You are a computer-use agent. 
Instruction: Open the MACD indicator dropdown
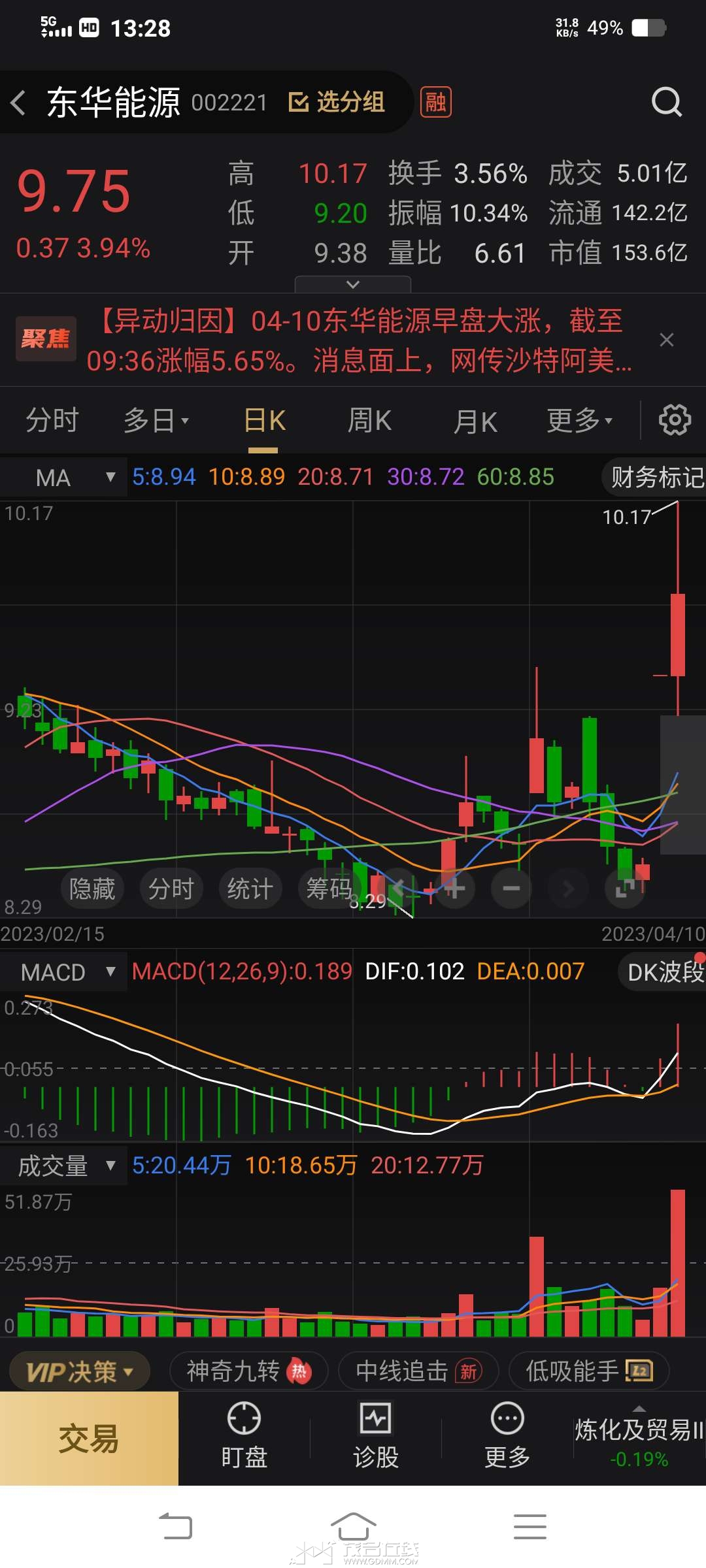click(x=63, y=972)
